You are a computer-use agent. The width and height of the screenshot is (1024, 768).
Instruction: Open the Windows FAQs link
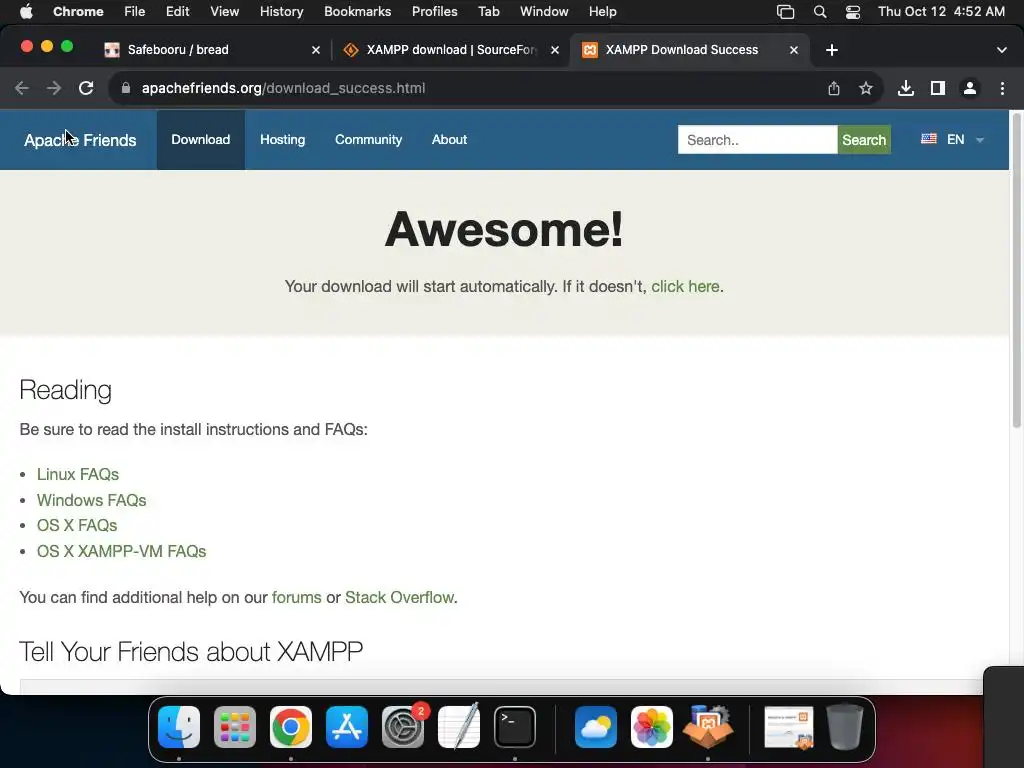[x=91, y=500]
